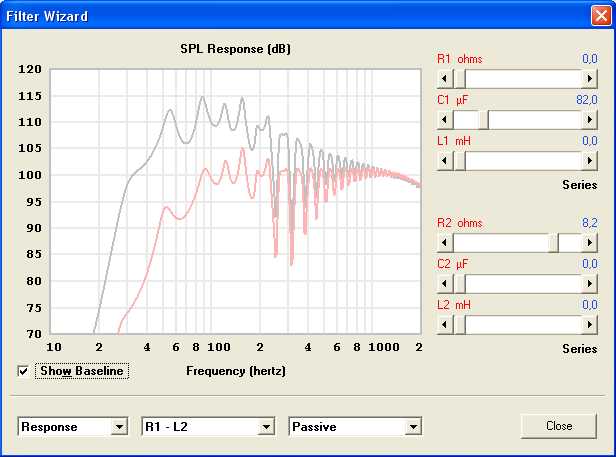Click right arrow of C2 µF slider

coord(590,284)
